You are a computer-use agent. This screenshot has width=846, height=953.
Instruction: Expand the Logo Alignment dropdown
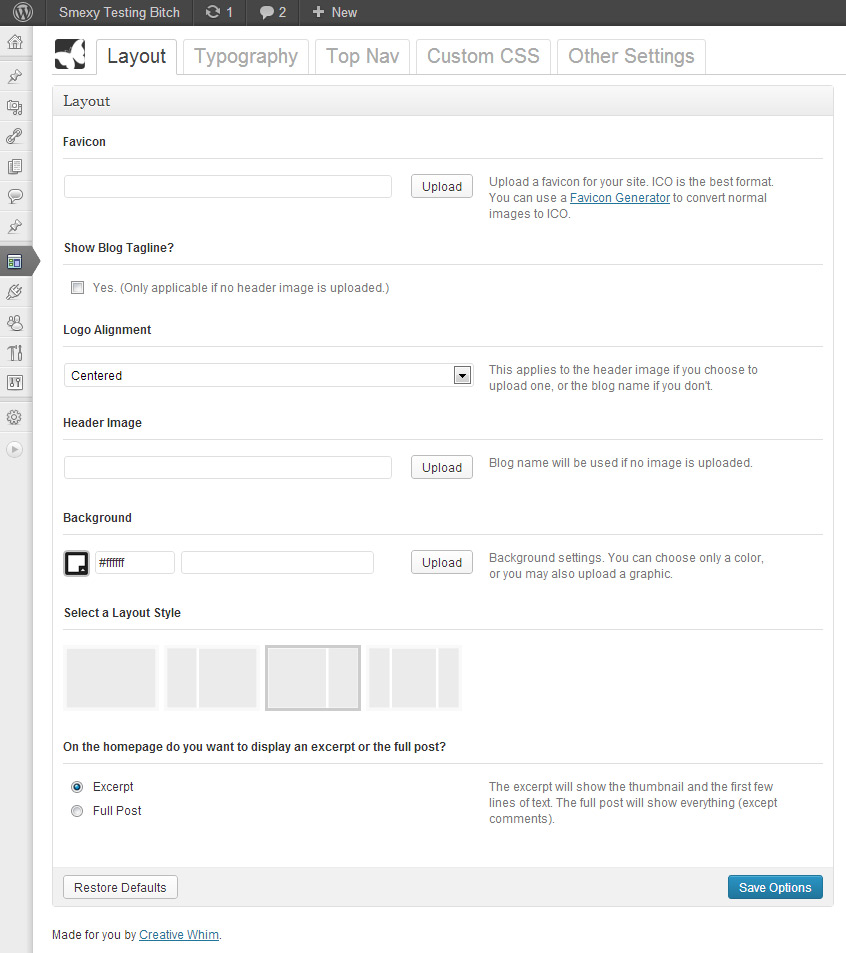(x=462, y=376)
